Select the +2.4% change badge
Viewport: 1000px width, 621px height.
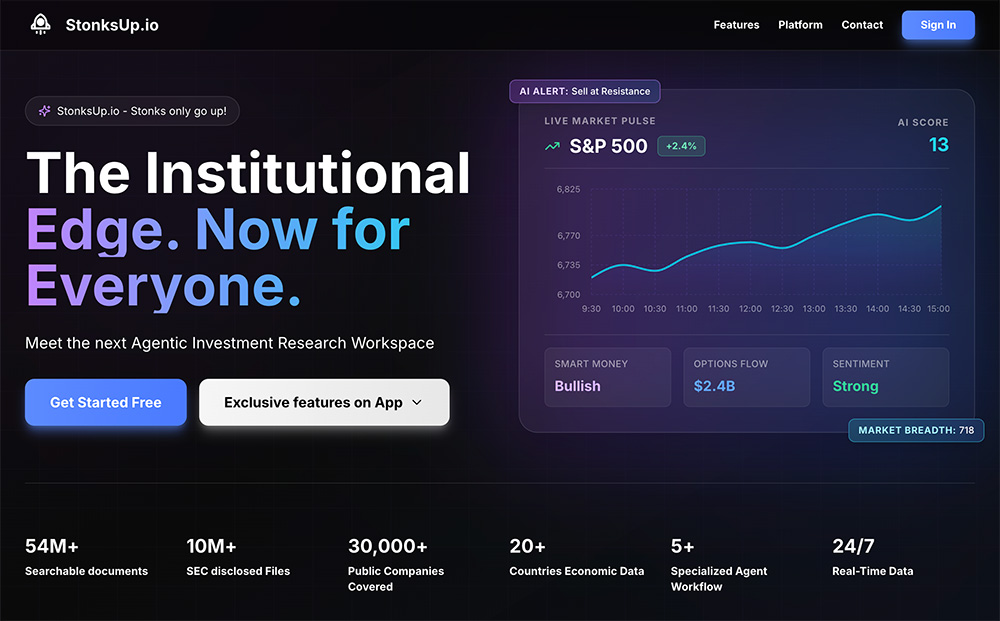pyautogui.click(x=682, y=146)
